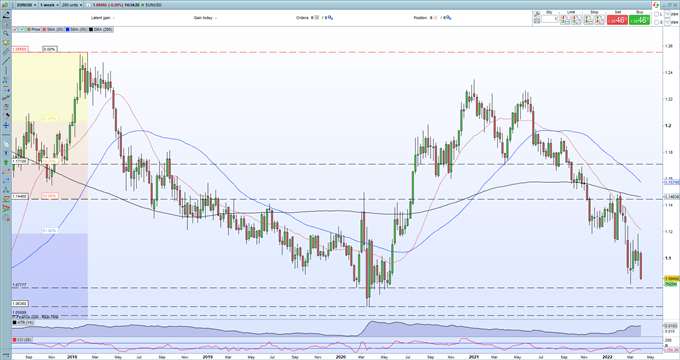Select the SMA (200) indicator label
The image size is (680, 360).
pos(101,29)
